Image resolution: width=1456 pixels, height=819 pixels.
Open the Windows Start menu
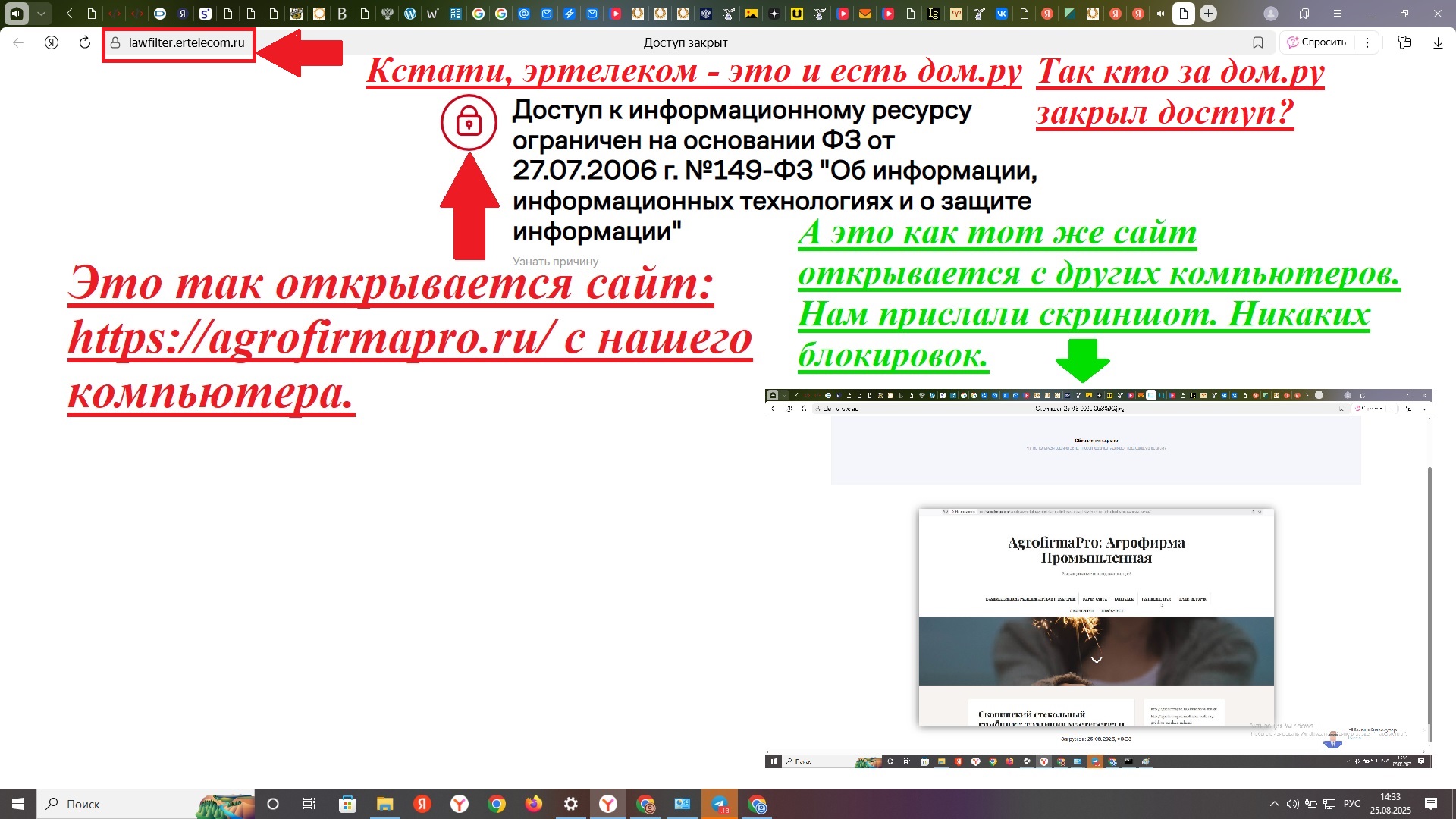(18, 804)
